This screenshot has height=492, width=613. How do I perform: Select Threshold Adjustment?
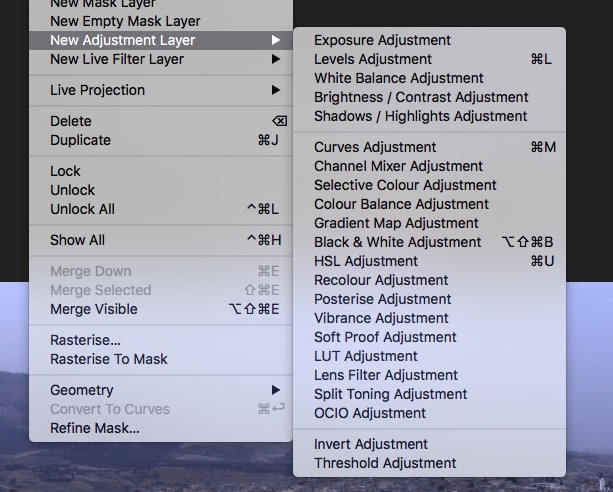tap(429, 463)
